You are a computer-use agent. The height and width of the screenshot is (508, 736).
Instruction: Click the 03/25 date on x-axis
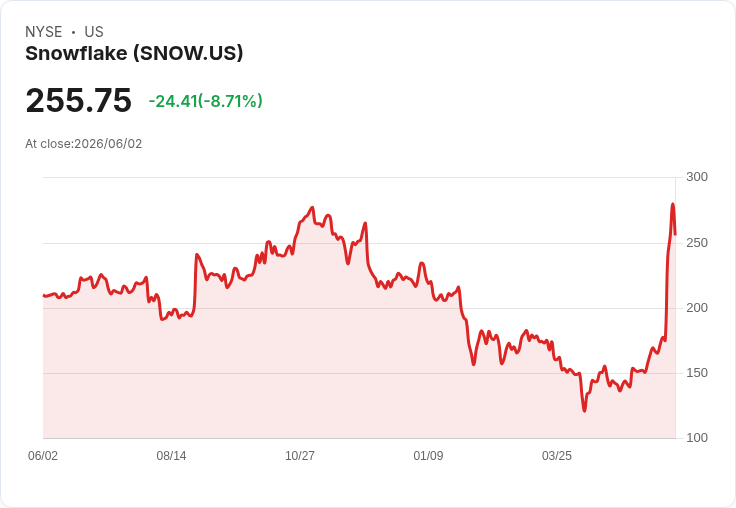pos(557,455)
